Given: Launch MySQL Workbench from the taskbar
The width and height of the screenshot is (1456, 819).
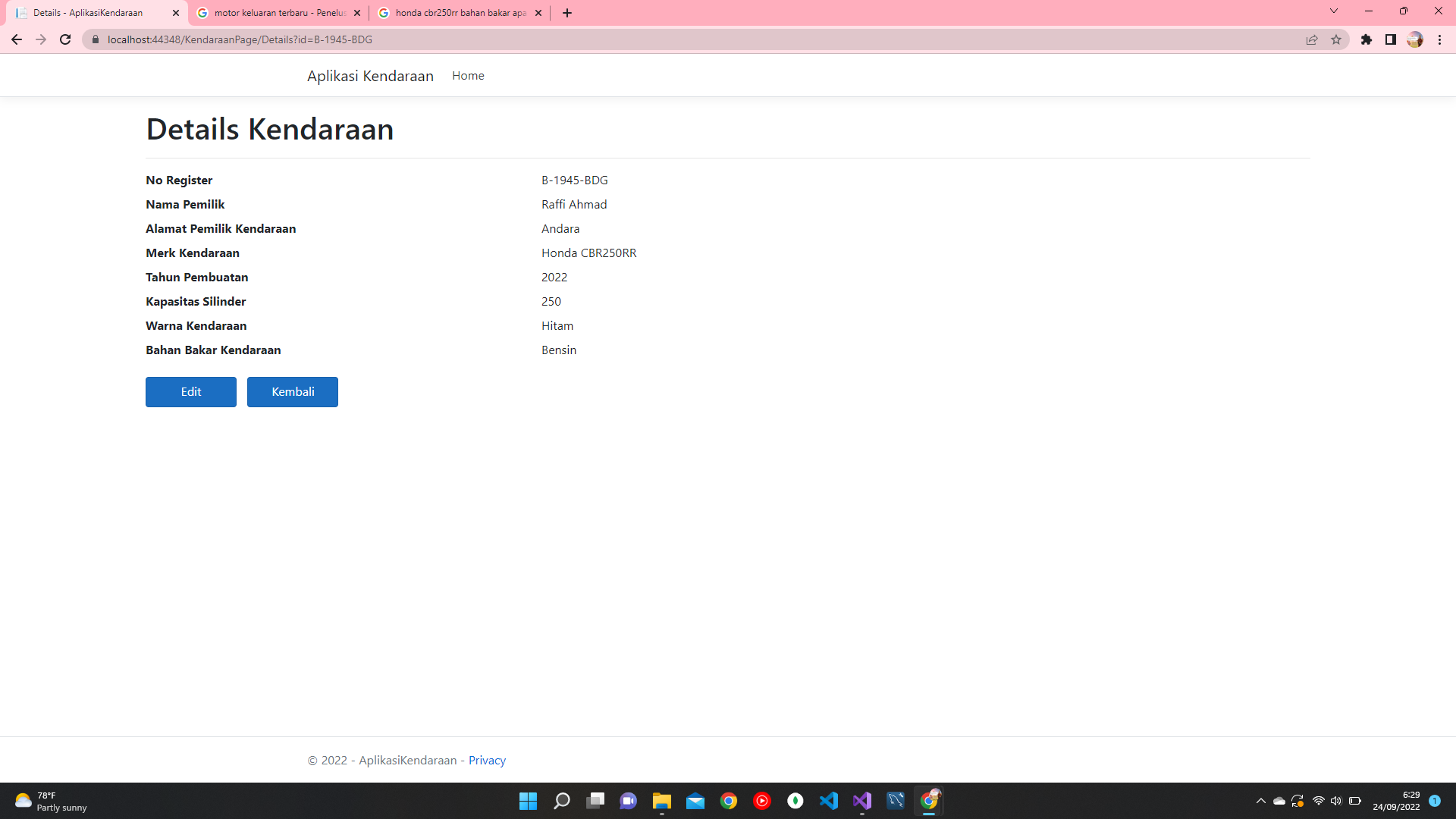Looking at the screenshot, I should 896,801.
